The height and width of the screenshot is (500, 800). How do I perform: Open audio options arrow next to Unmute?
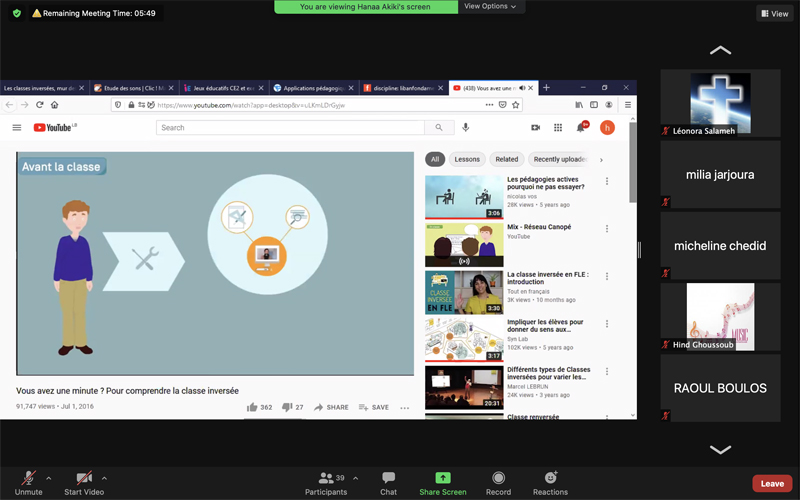[x=48, y=479]
